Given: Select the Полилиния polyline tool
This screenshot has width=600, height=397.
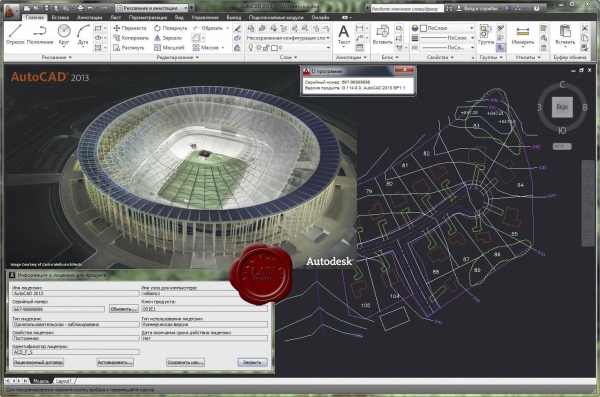Looking at the screenshot, I should (40, 34).
